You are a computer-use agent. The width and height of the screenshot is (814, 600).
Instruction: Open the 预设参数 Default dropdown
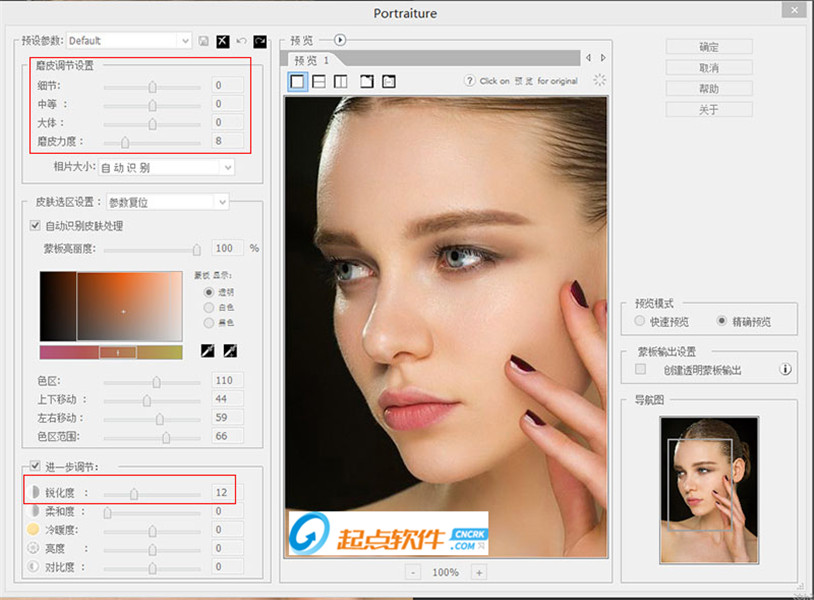point(129,41)
